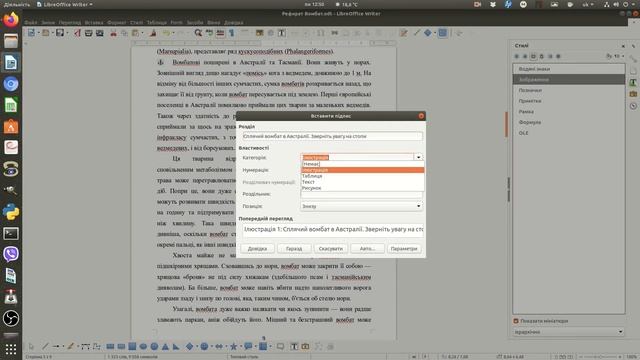Toggle formatting marks (pilcrow) icon
Image resolution: width=640 pixels, height=360 pixels.
[x=231, y=33]
